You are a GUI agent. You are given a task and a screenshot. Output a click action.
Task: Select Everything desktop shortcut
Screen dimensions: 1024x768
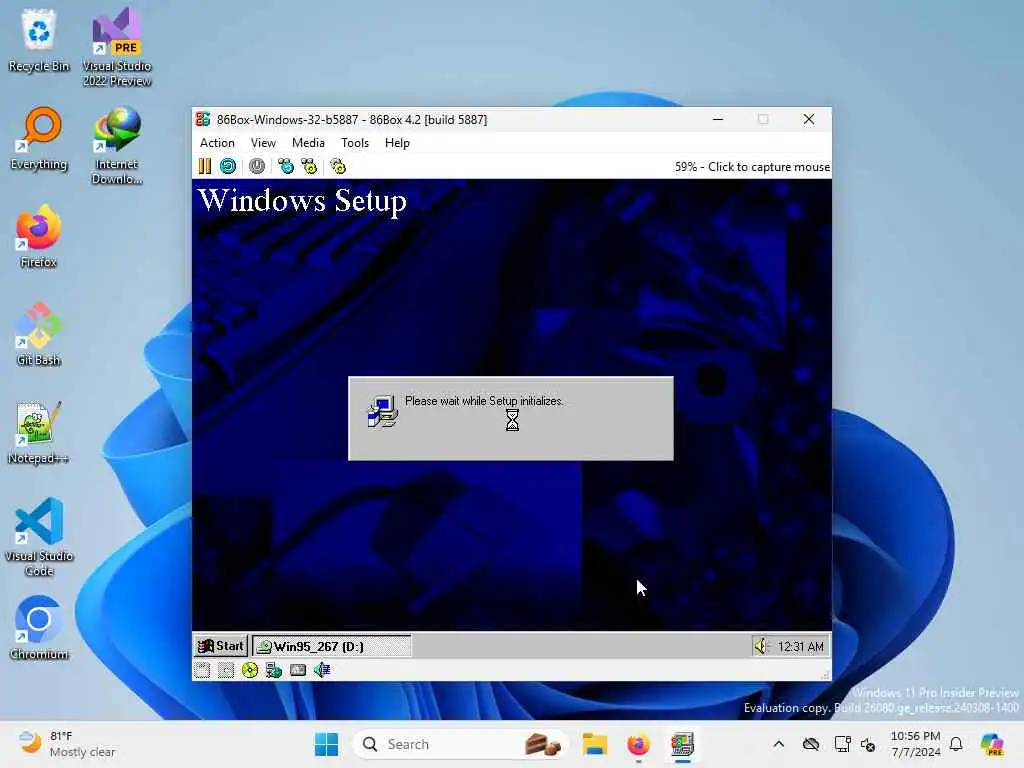click(x=39, y=138)
